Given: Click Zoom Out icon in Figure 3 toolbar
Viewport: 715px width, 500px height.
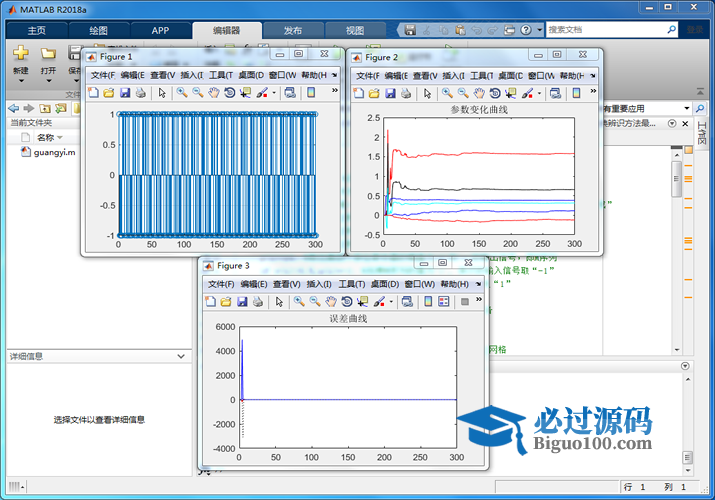Looking at the screenshot, I should 314,301.
